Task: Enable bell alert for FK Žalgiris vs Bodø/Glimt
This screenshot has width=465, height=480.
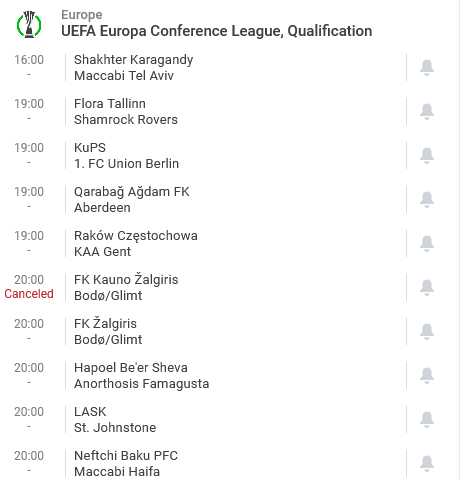Action: coord(427,332)
